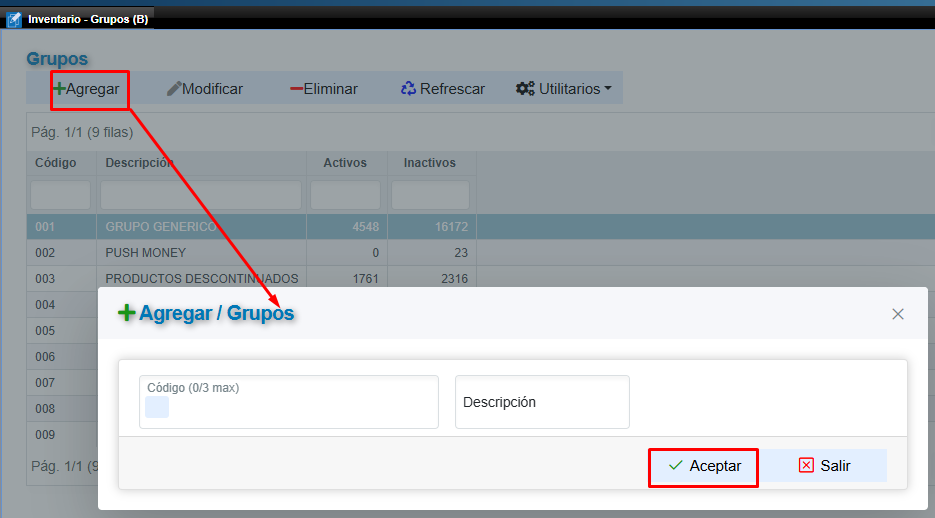The width and height of the screenshot is (935, 518).
Task: Click code cell 006
Action: pos(45,356)
